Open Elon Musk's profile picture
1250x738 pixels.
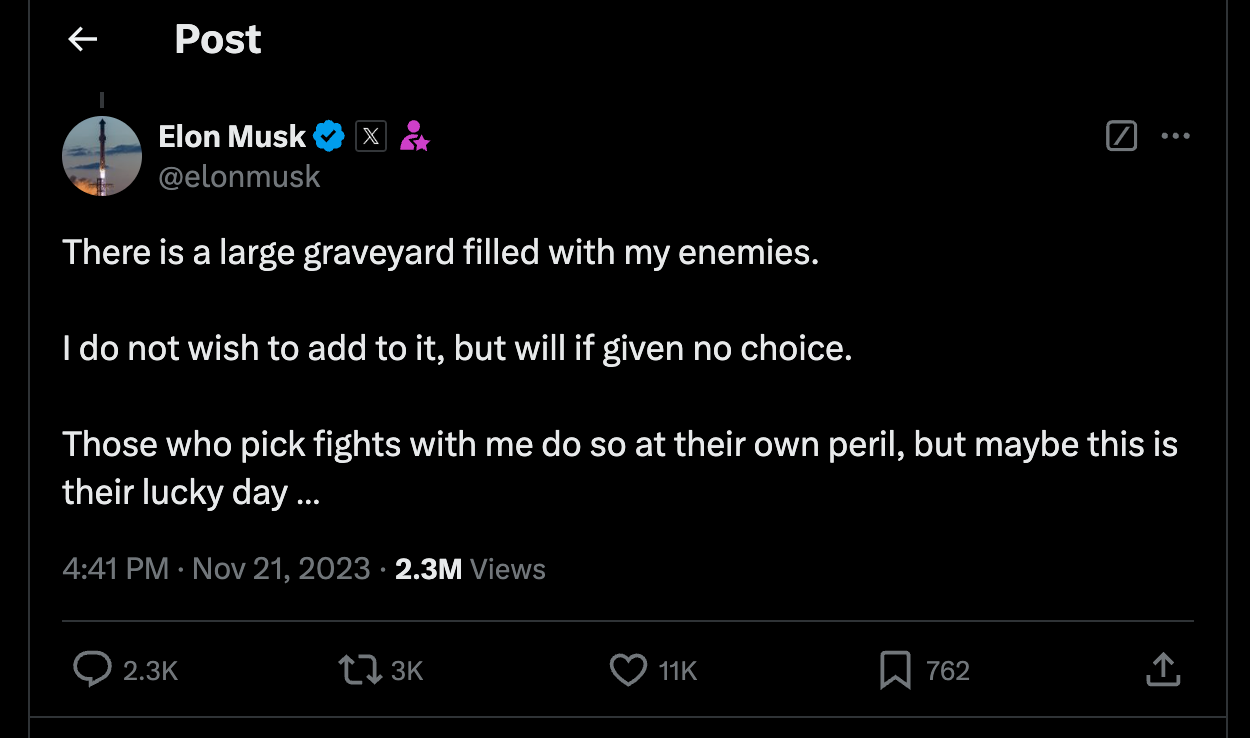pyautogui.click(x=102, y=156)
